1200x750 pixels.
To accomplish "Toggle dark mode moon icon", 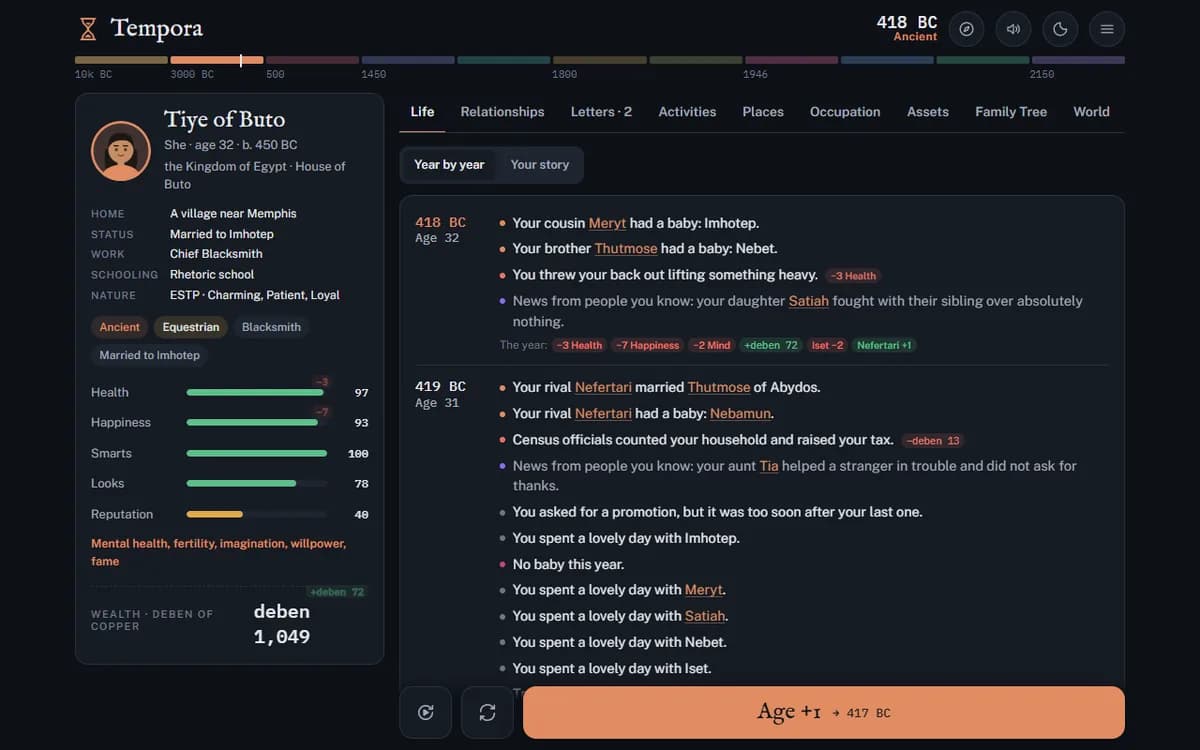I will coord(1060,29).
